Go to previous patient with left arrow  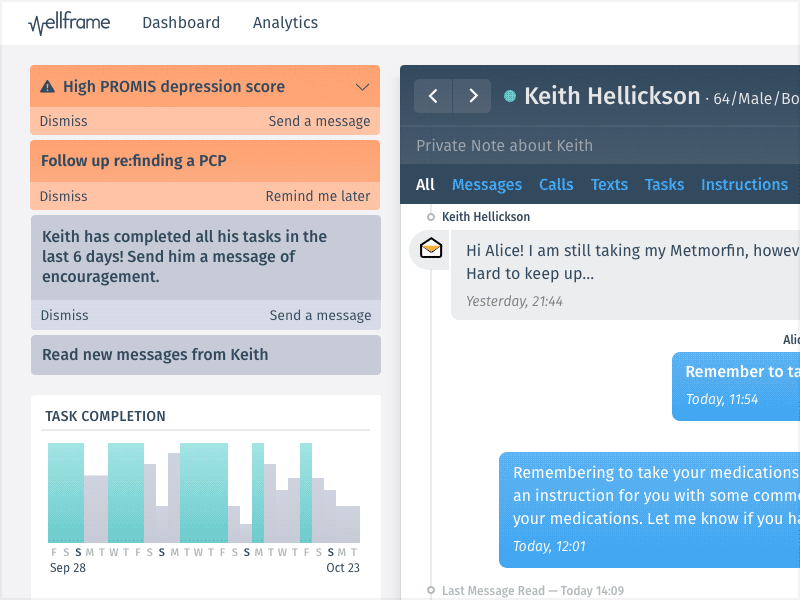[x=433, y=96]
